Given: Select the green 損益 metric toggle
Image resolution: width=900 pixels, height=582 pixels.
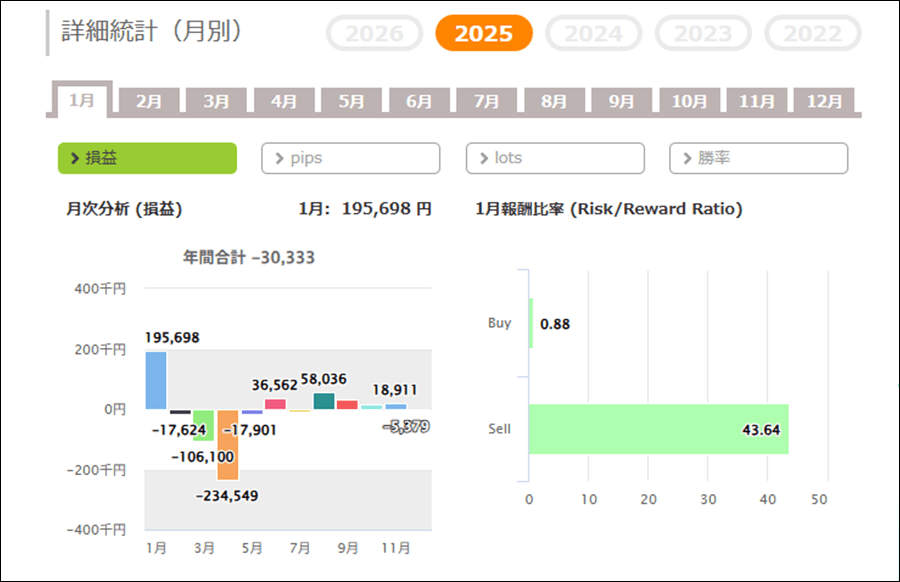Looking at the screenshot, I should tap(147, 158).
